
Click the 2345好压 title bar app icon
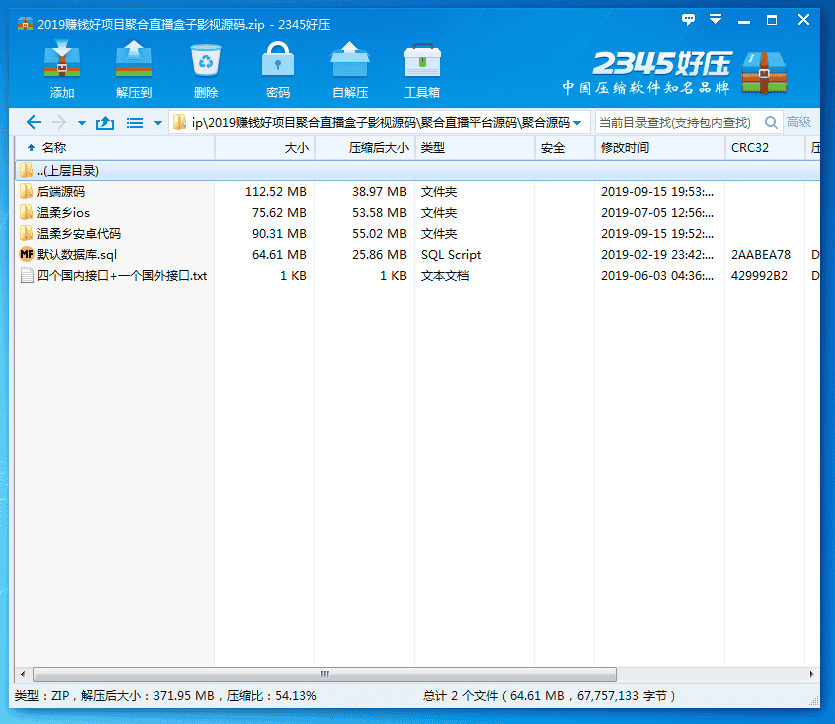coord(25,24)
